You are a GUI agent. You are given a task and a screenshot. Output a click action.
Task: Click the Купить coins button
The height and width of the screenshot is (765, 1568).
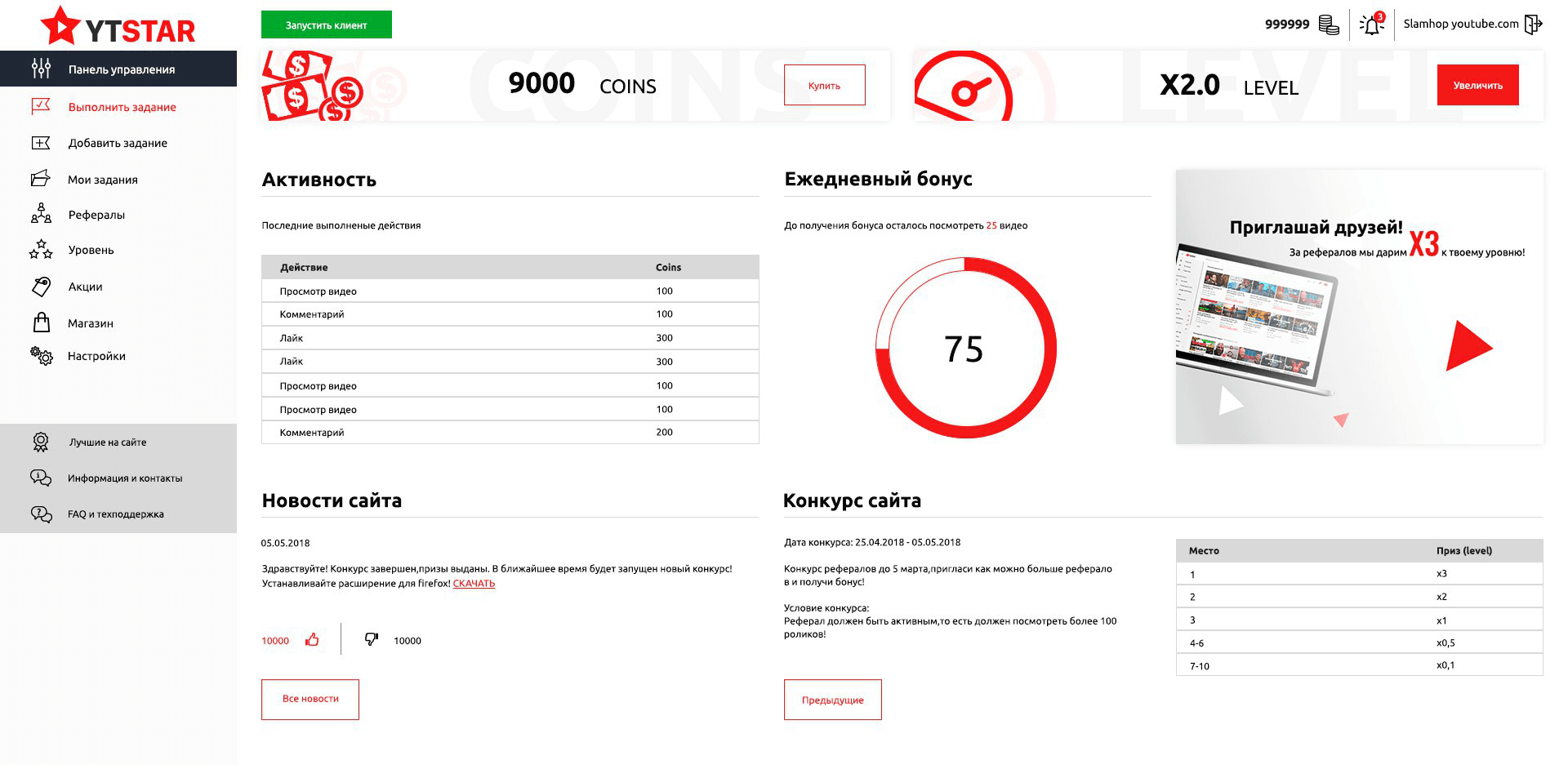tap(825, 85)
